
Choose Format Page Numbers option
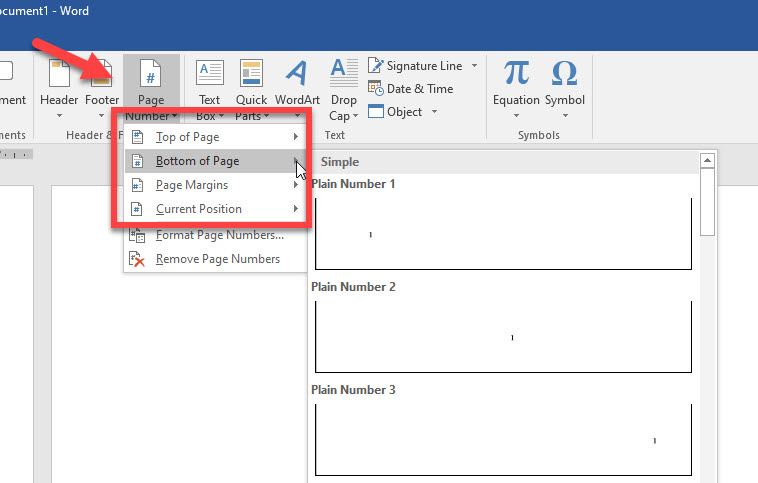tap(219, 235)
